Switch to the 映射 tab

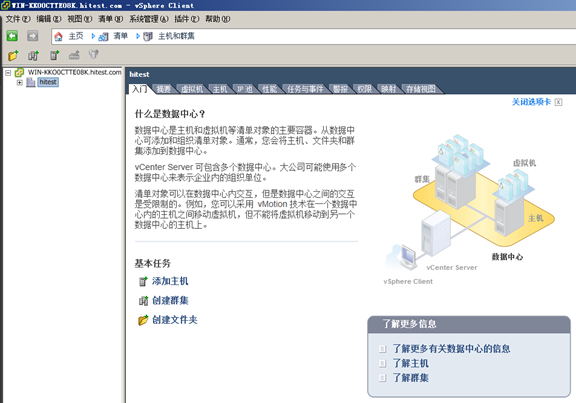[388, 89]
